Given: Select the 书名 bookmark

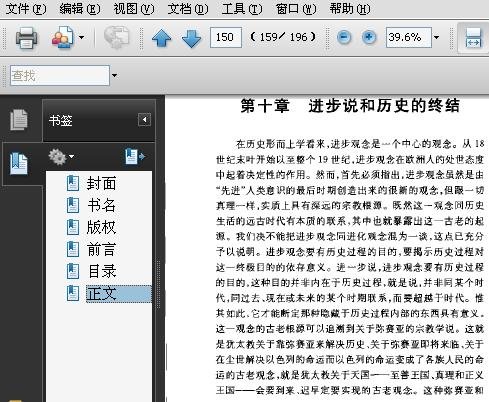Looking at the screenshot, I should [x=101, y=205].
